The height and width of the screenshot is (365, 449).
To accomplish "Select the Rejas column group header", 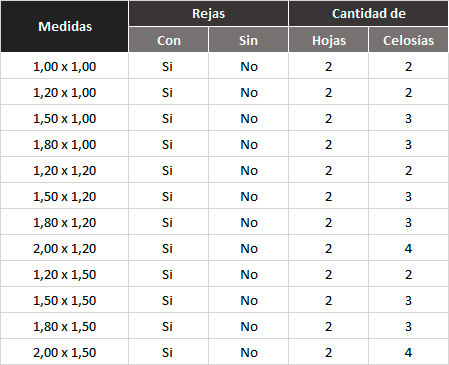I will click(x=208, y=14).
